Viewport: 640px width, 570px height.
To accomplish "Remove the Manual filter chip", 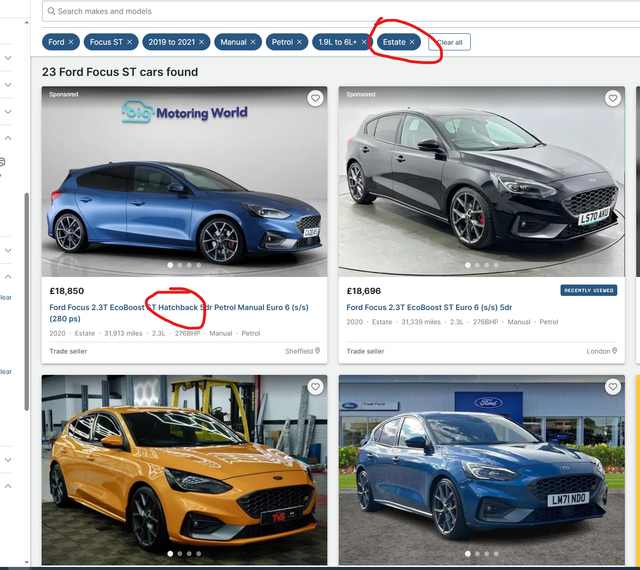I will (253, 42).
